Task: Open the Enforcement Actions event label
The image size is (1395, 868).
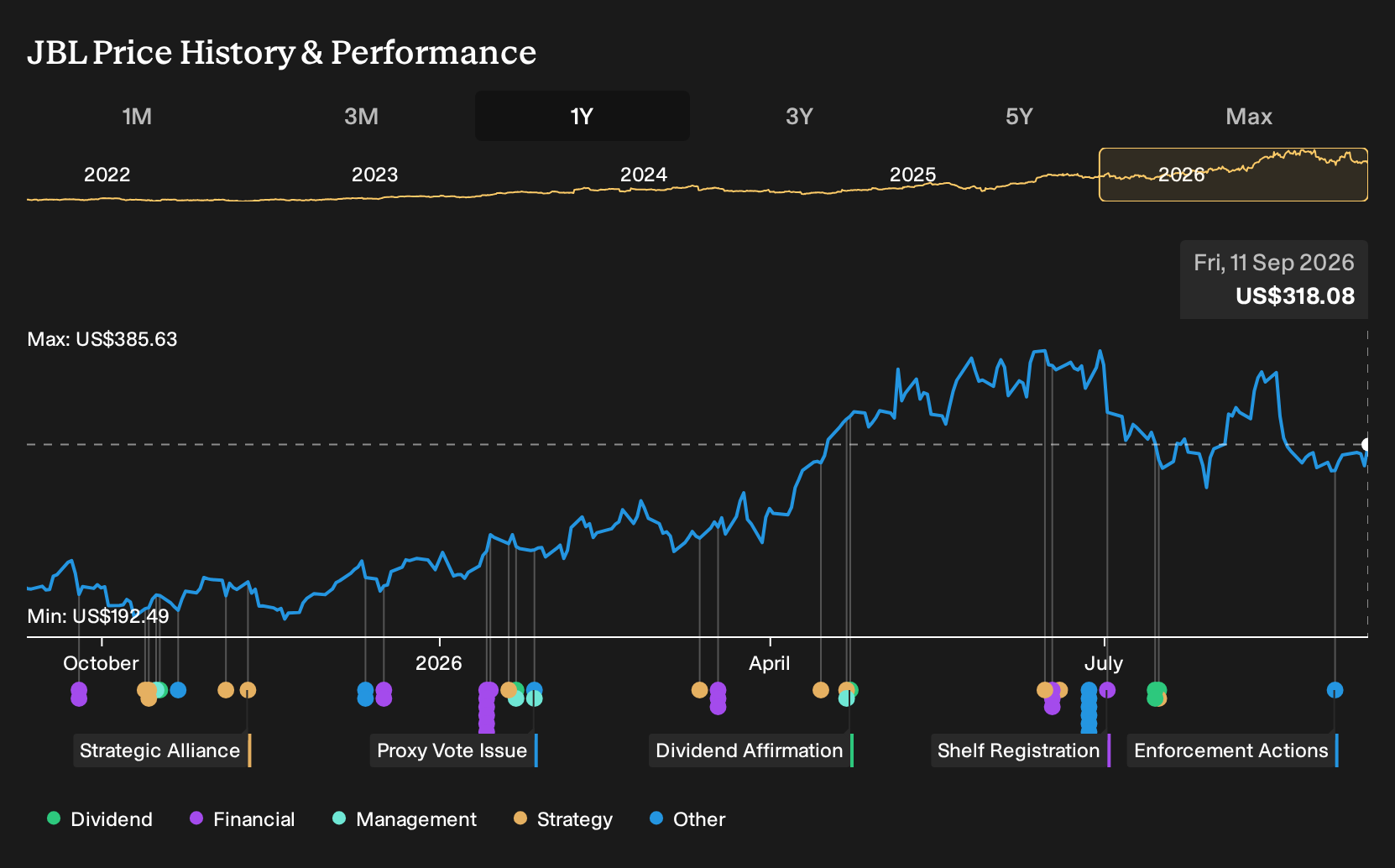Action: click(1233, 750)
